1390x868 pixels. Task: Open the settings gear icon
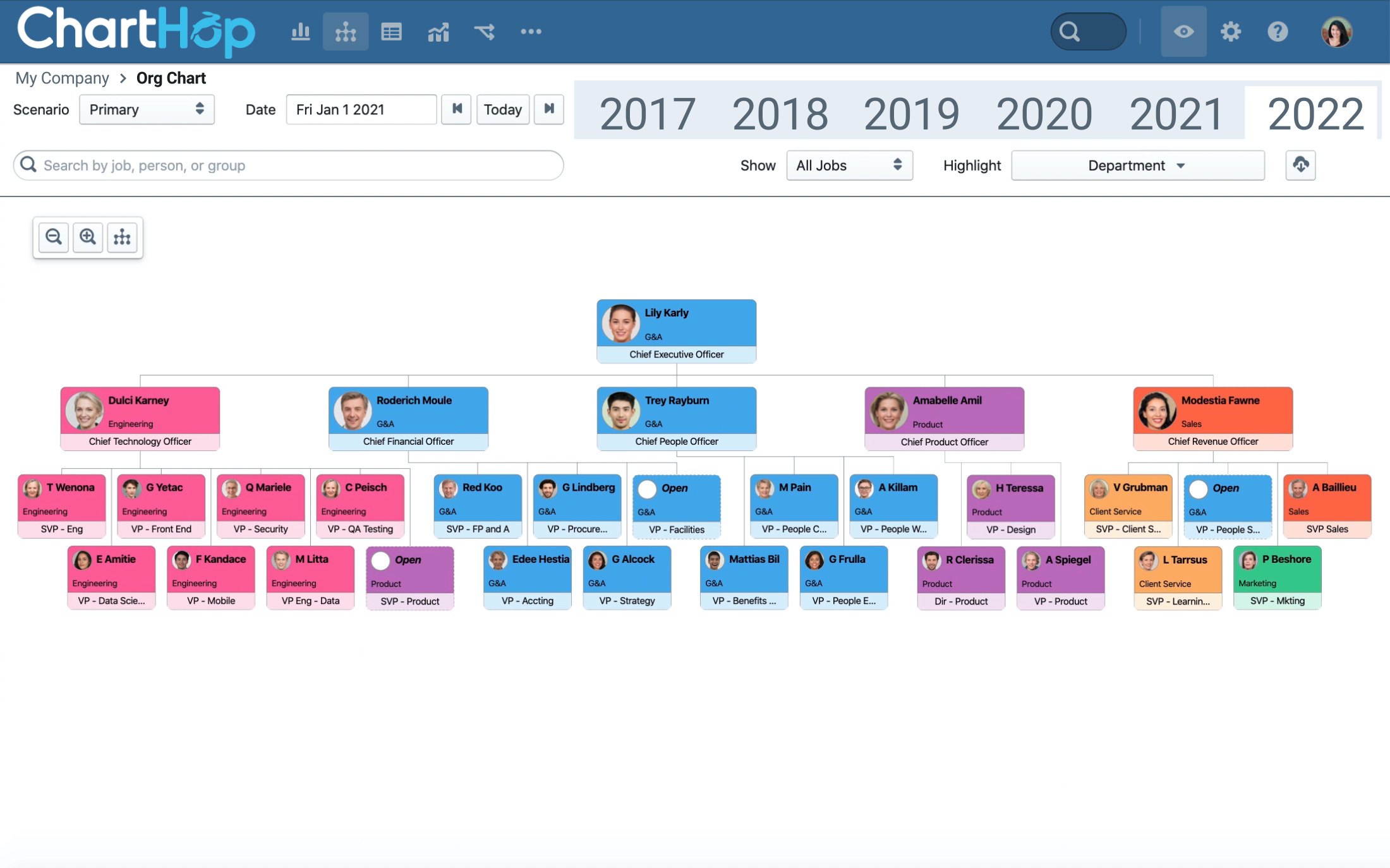(1230, 32)
